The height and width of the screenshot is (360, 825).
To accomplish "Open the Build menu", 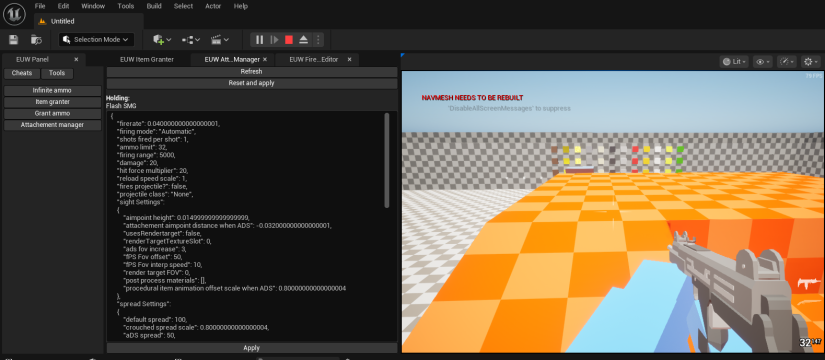I will coord(154,6).
